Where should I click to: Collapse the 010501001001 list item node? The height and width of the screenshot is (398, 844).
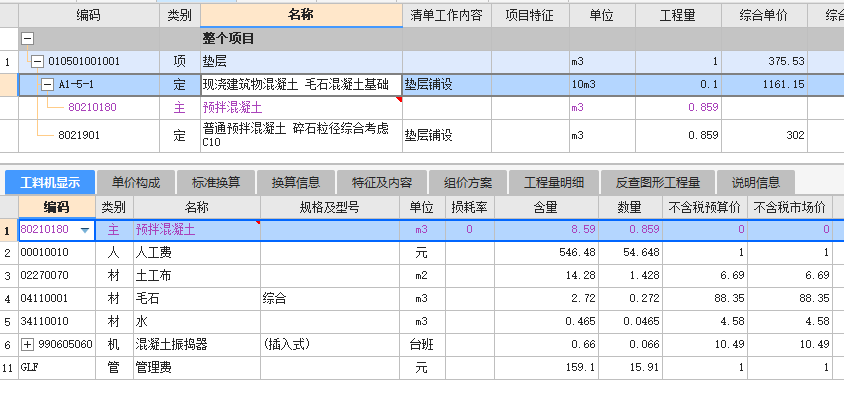[x=37, y=62]
